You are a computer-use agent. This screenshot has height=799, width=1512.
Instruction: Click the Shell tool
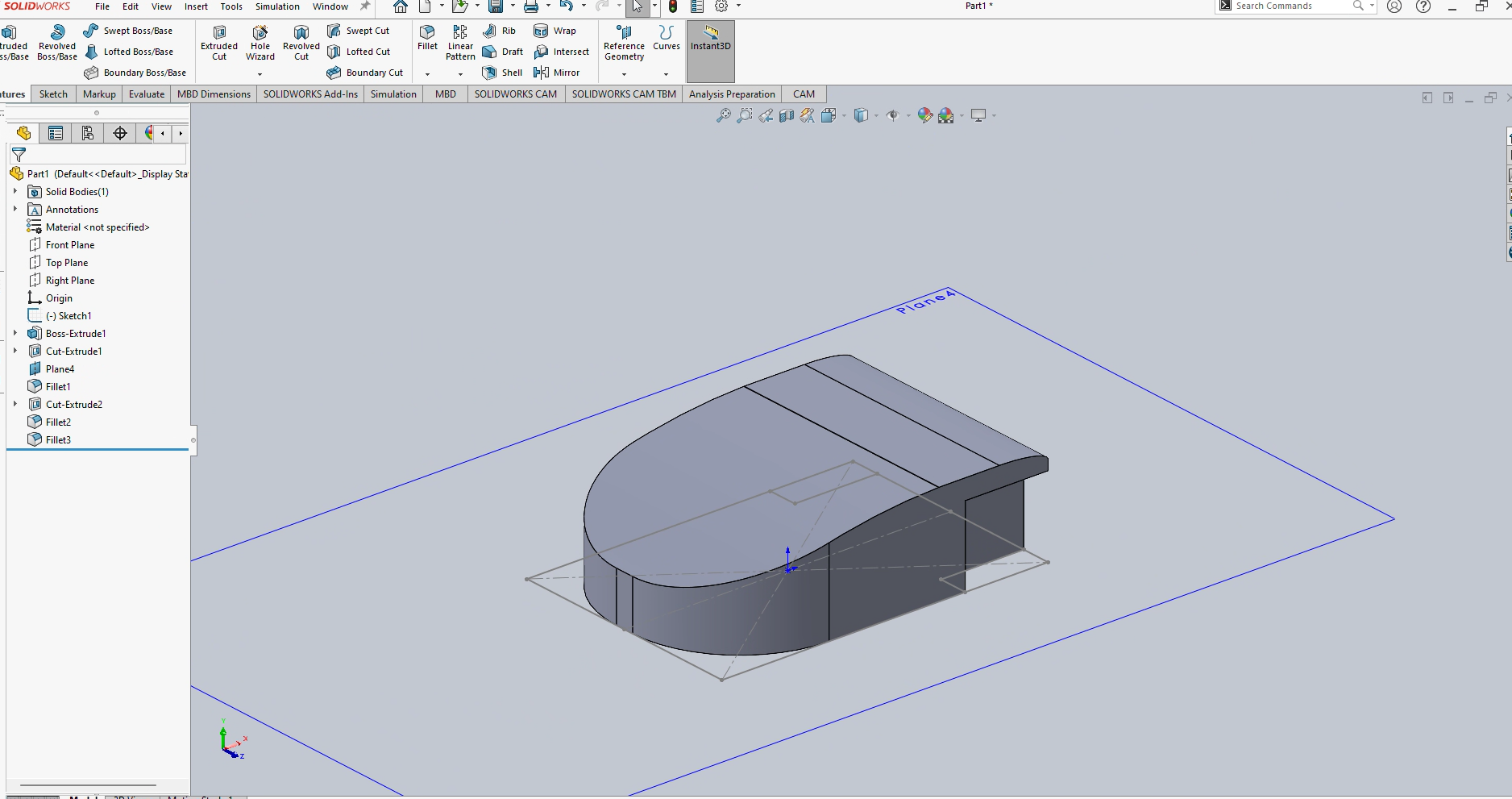coord(502,73)
